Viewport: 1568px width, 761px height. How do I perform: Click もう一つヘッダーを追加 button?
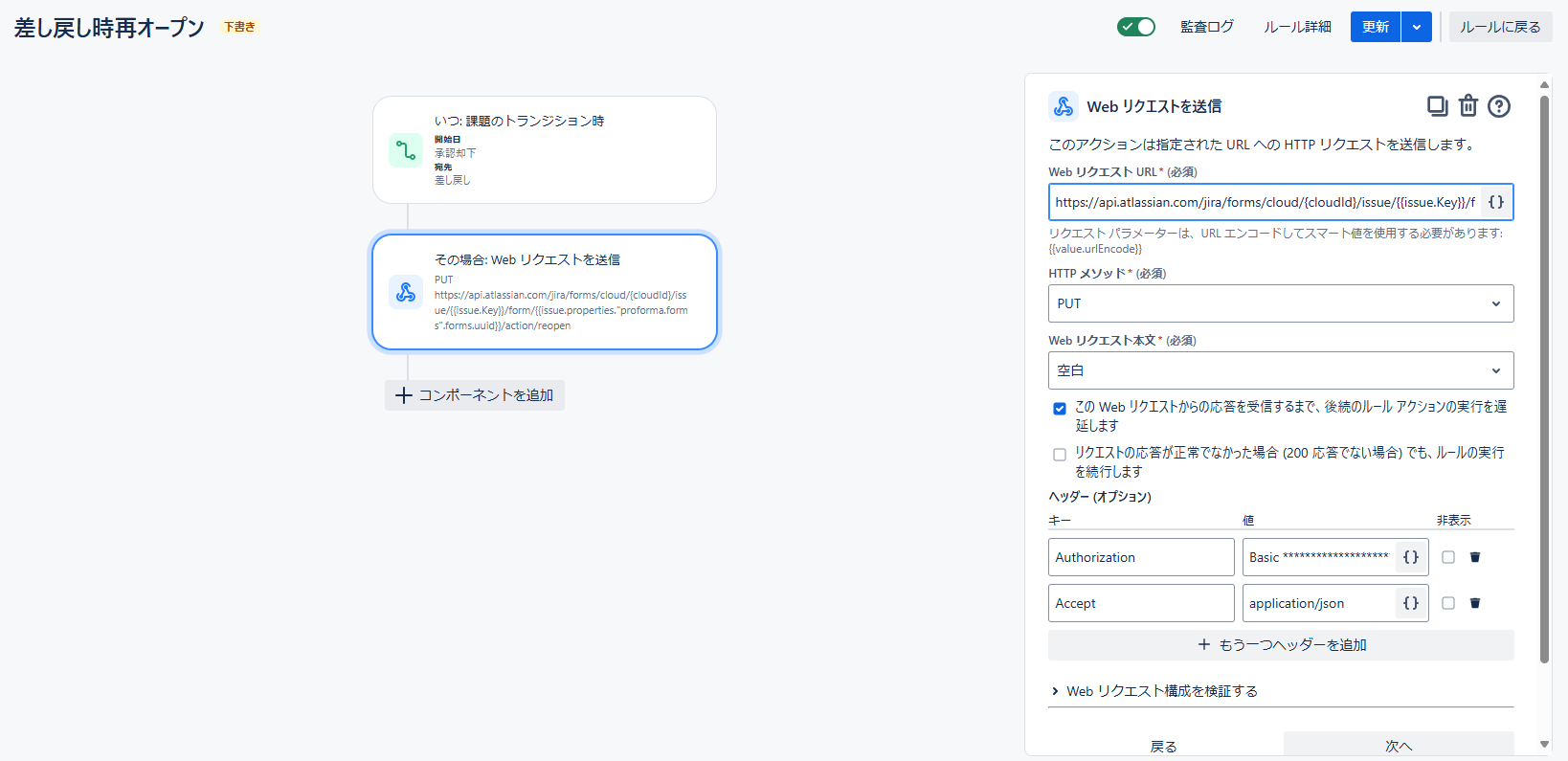coord(1281,645)
